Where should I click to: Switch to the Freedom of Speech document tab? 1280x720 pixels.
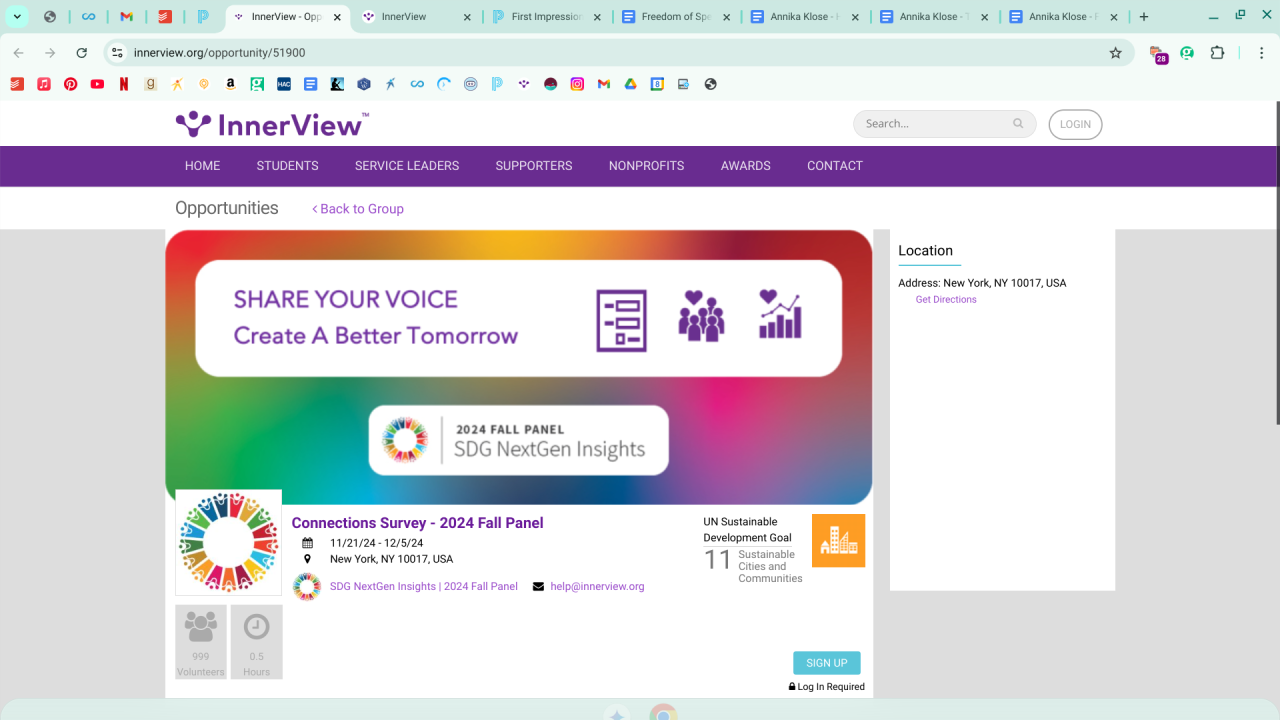click(677, 17)
